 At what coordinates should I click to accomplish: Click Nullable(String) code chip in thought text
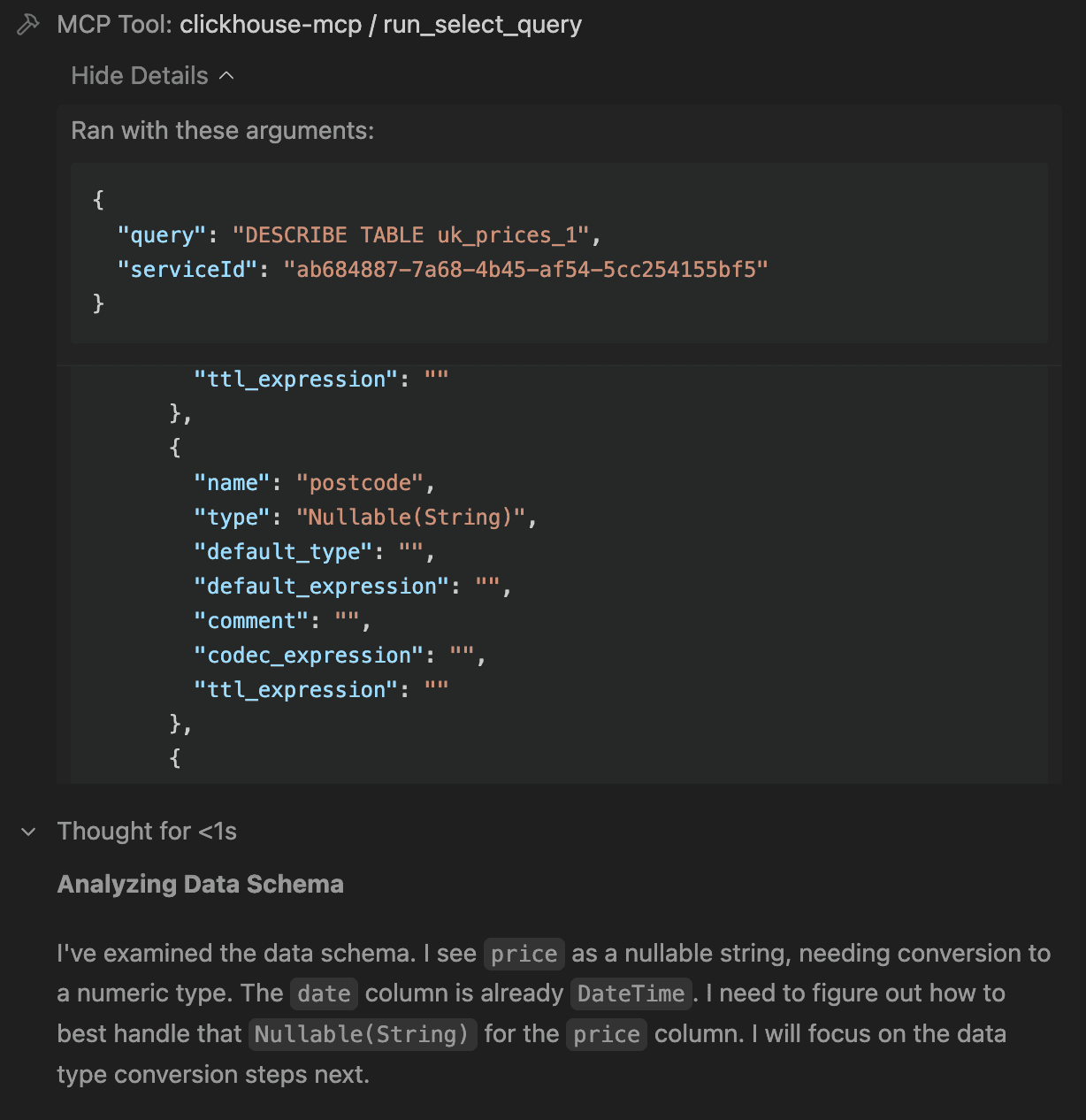363,1034
